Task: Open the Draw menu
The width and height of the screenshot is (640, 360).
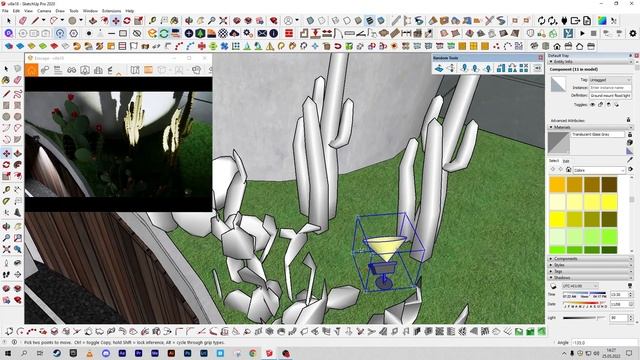Action: pyautogui.click(x=60, y=11)
